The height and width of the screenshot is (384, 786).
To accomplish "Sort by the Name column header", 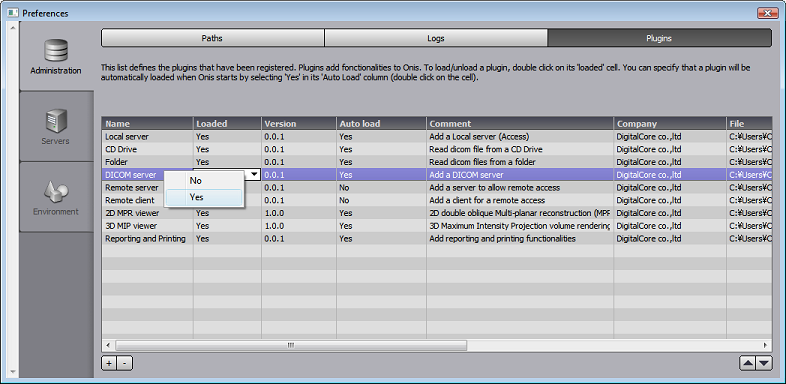I will [147, 124].
